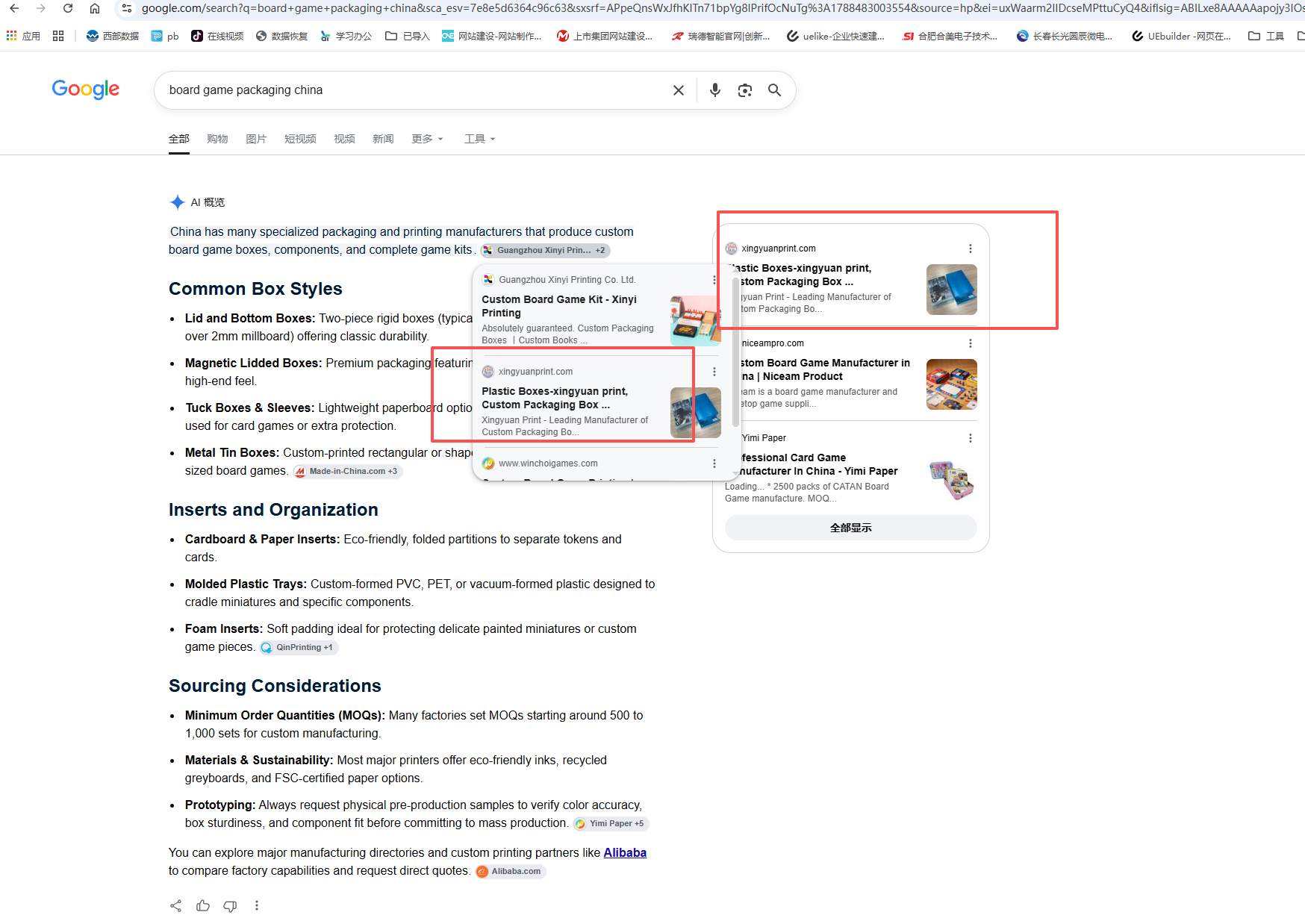Open options for Guangzhou Xinyi popup result

pos(714,280)
